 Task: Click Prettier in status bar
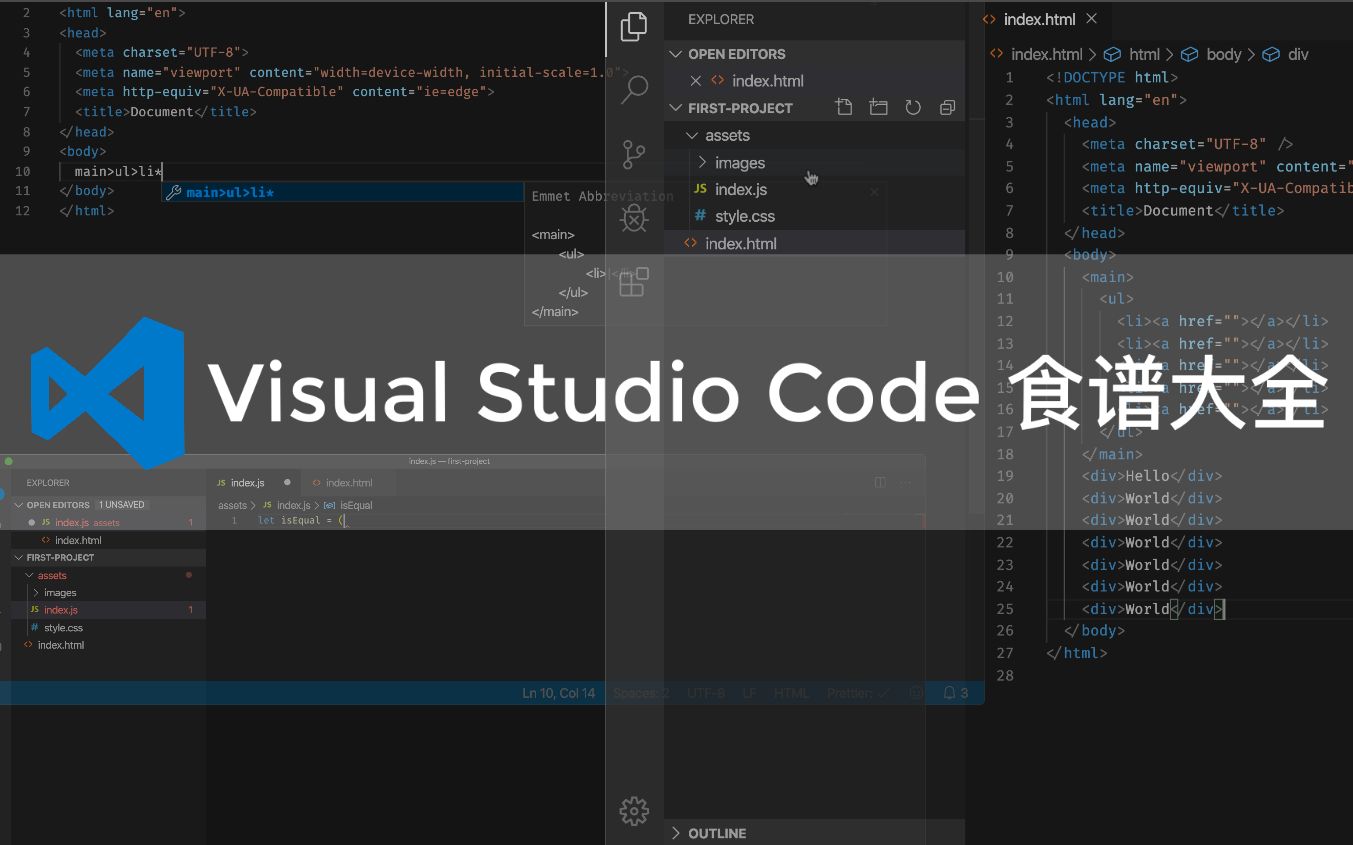click(x=858, y=692)
